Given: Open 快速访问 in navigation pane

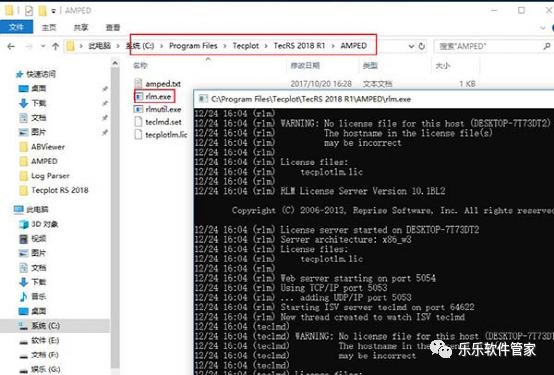Looking at the screenshot, I should click(41, 74).
